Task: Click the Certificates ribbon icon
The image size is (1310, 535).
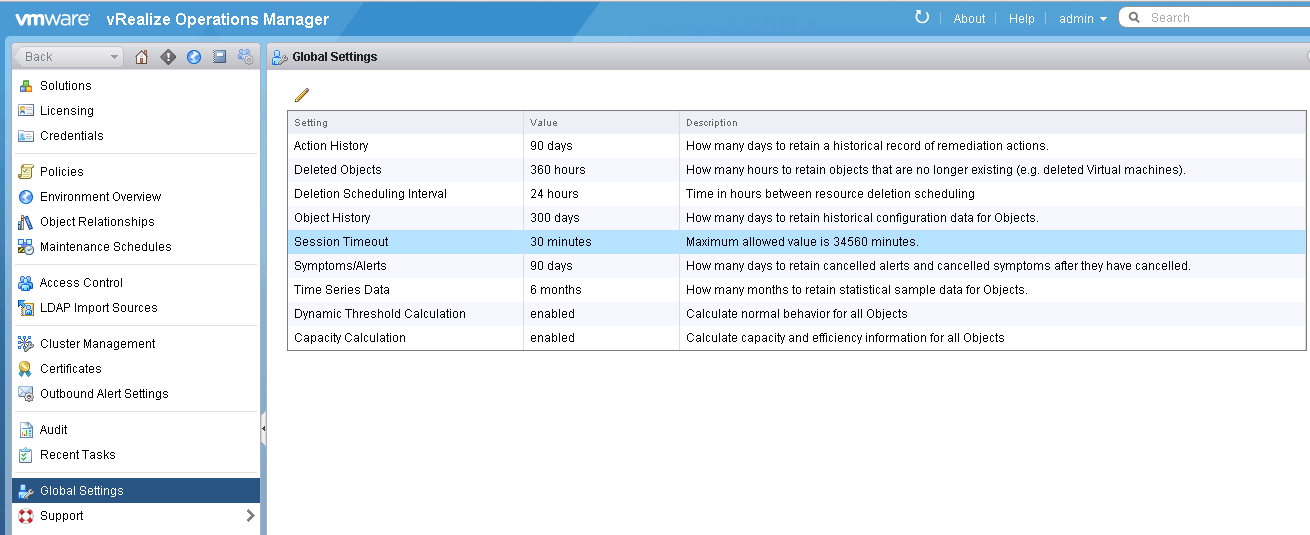Action: (26, 369)
